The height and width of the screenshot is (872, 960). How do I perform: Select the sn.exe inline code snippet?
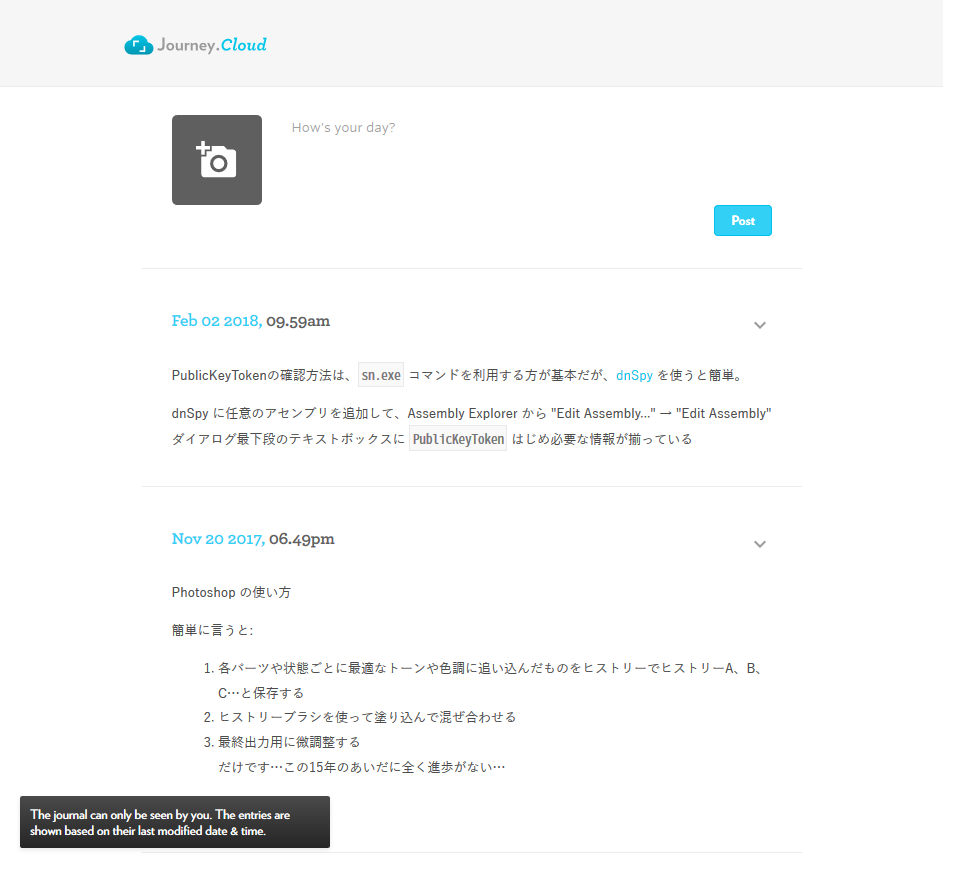click(x=380, y=374)
